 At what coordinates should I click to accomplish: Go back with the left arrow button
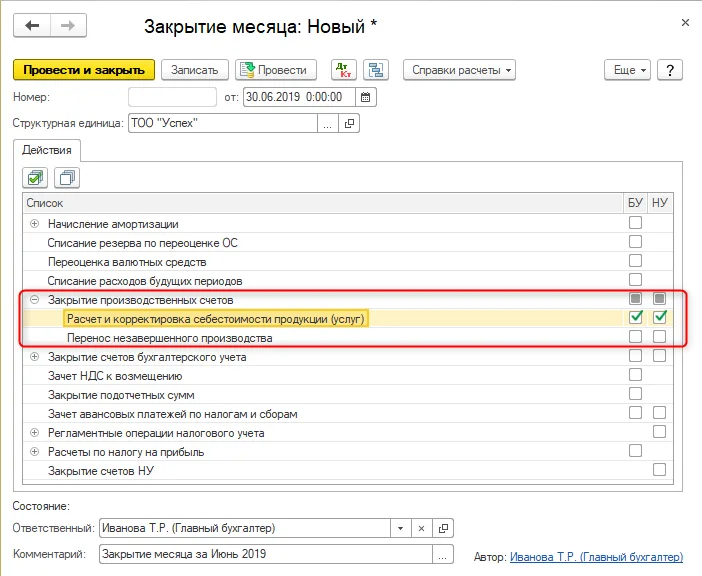coord(32,26)
